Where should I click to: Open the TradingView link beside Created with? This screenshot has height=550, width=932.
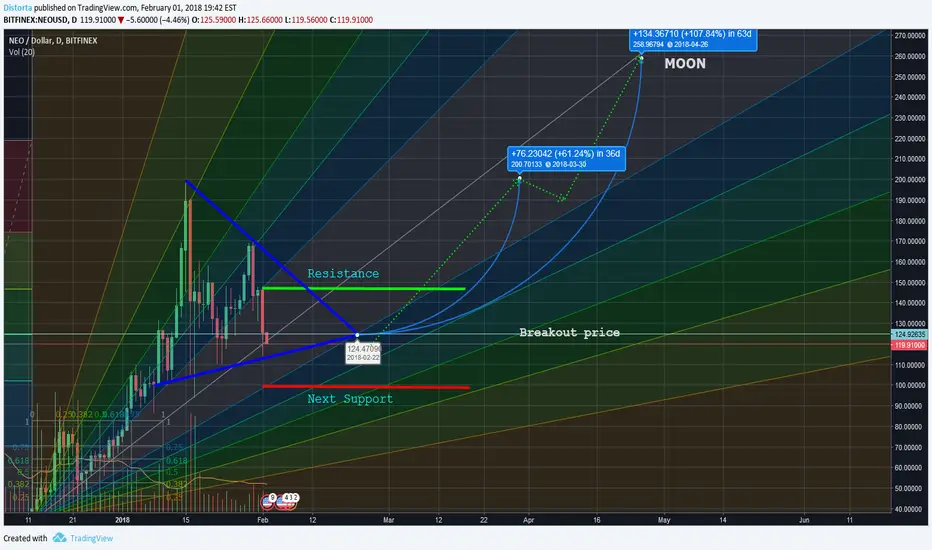(91, 538)
